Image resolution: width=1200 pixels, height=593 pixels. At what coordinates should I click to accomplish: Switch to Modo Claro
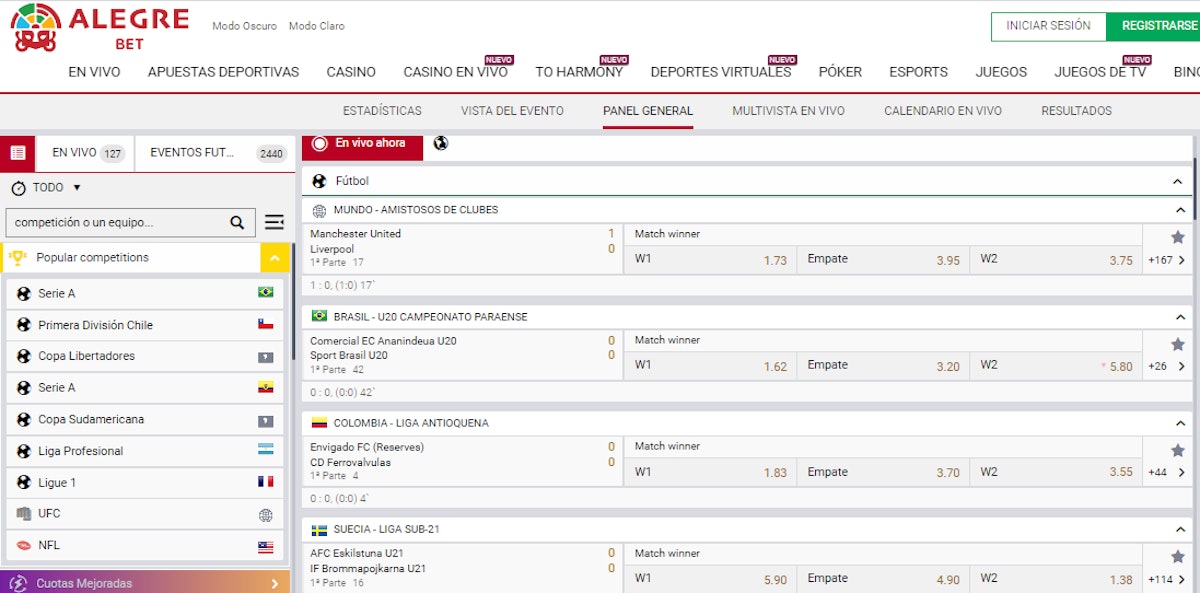click(x=316, y=26)
